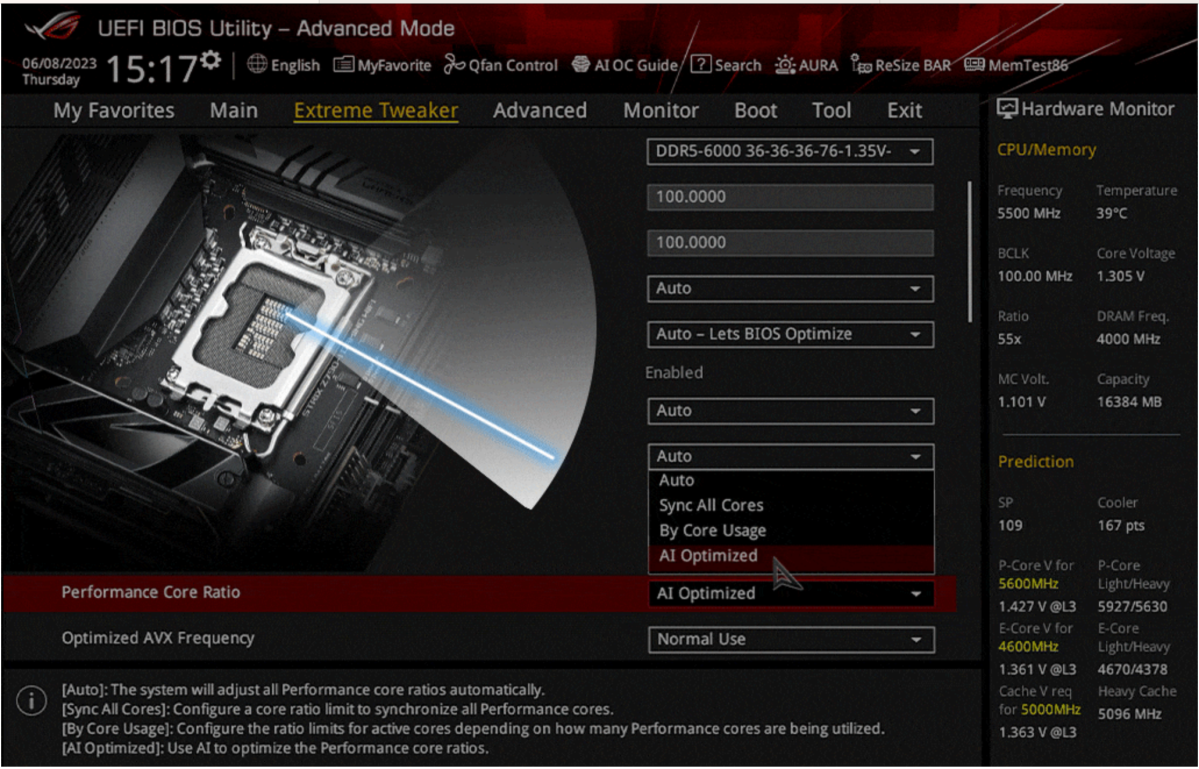
Task: Click the 06/08/2023 Thursday date
Action: [59, 71]
